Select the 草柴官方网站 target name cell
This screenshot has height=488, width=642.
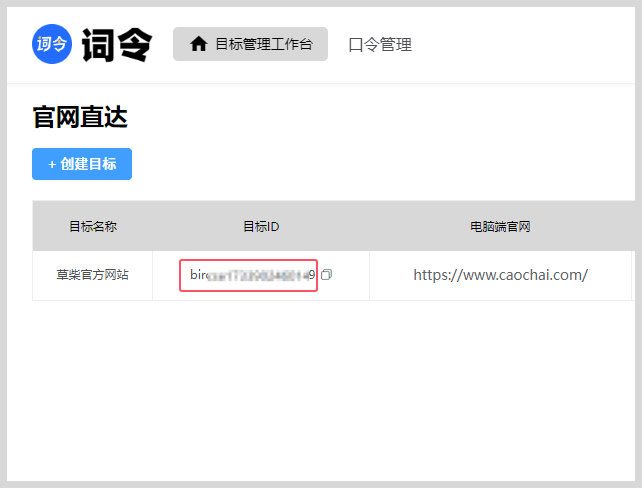[x=93, y=275]
